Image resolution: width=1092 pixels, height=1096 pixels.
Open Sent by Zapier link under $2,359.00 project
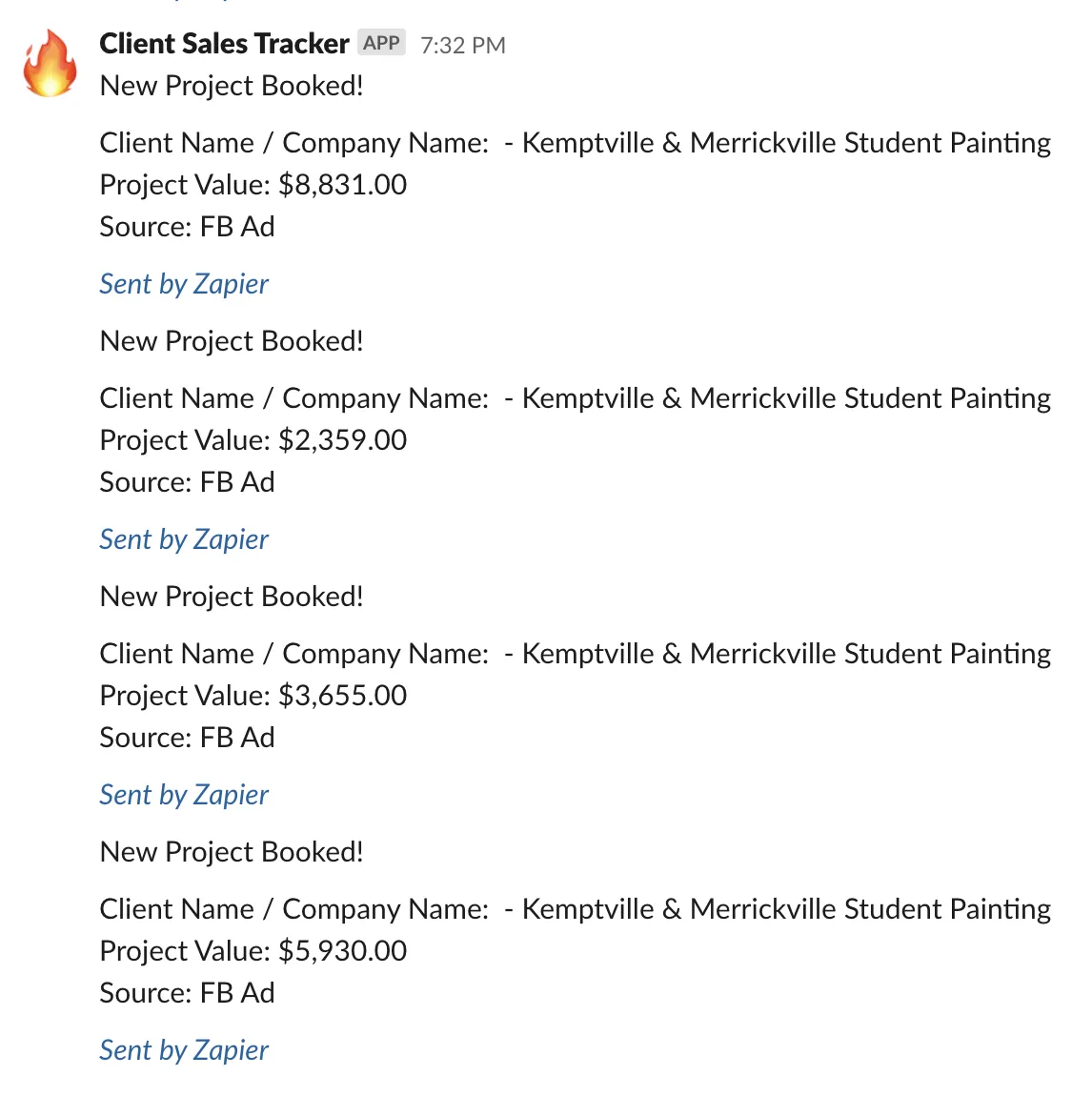184,539
